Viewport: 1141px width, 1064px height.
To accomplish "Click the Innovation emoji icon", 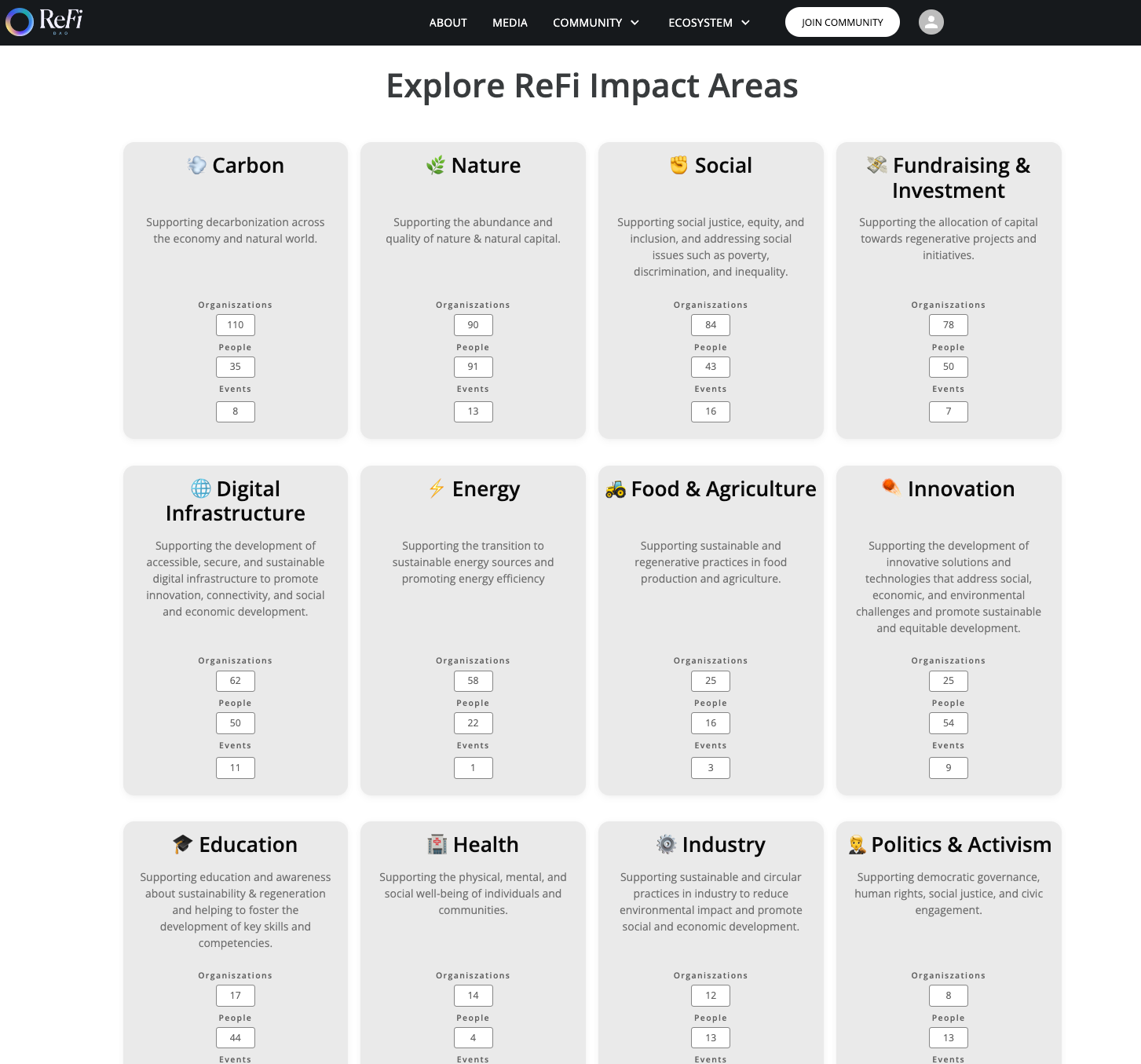I will click(x=891, y=488).
